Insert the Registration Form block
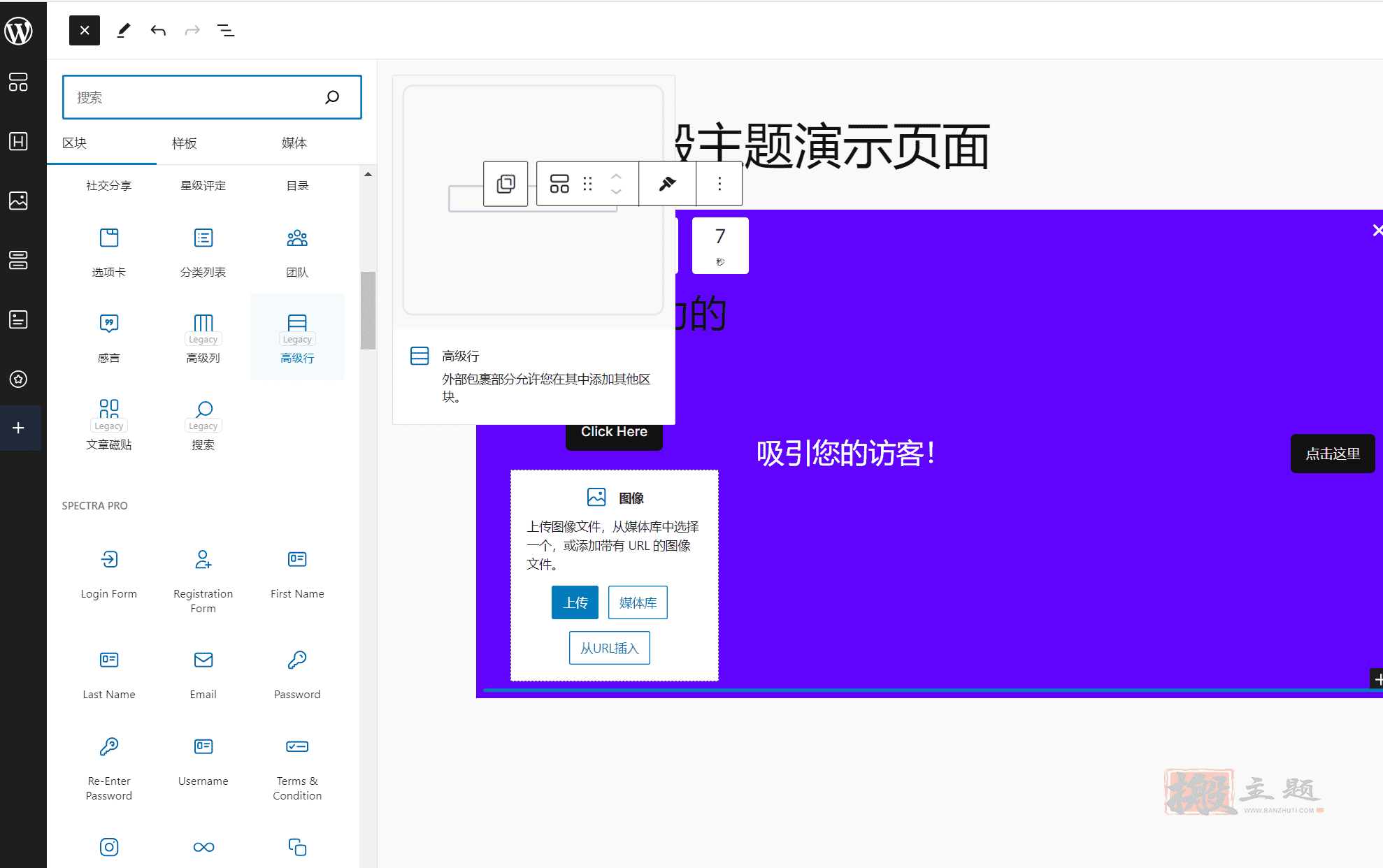The image size is (1383, 868). (203, 580)
